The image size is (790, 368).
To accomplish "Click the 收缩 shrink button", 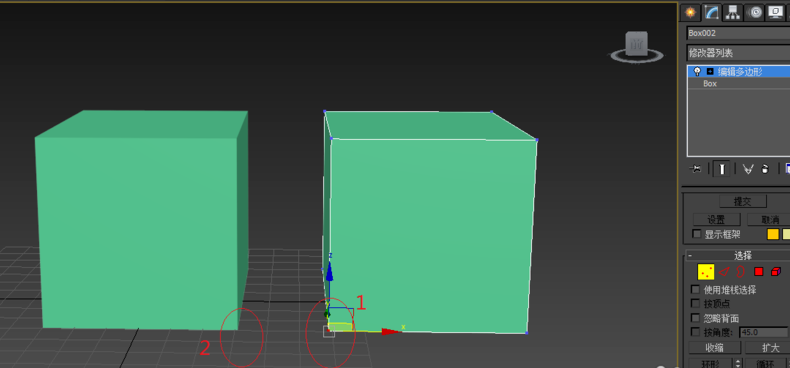I will [714, 348].
